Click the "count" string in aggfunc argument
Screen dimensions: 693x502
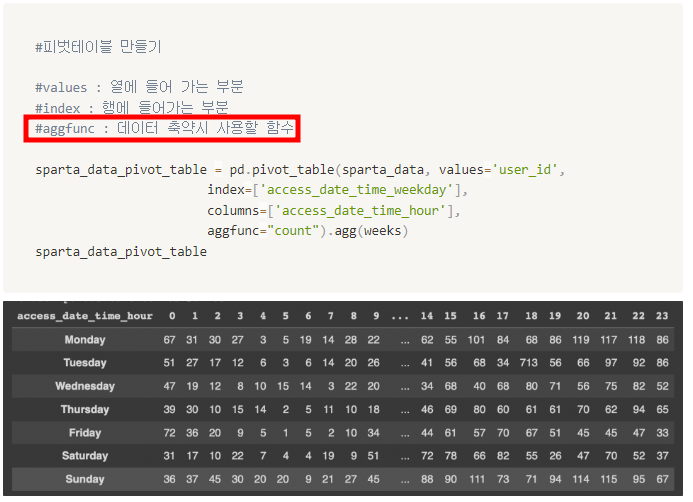click(293, 231)
